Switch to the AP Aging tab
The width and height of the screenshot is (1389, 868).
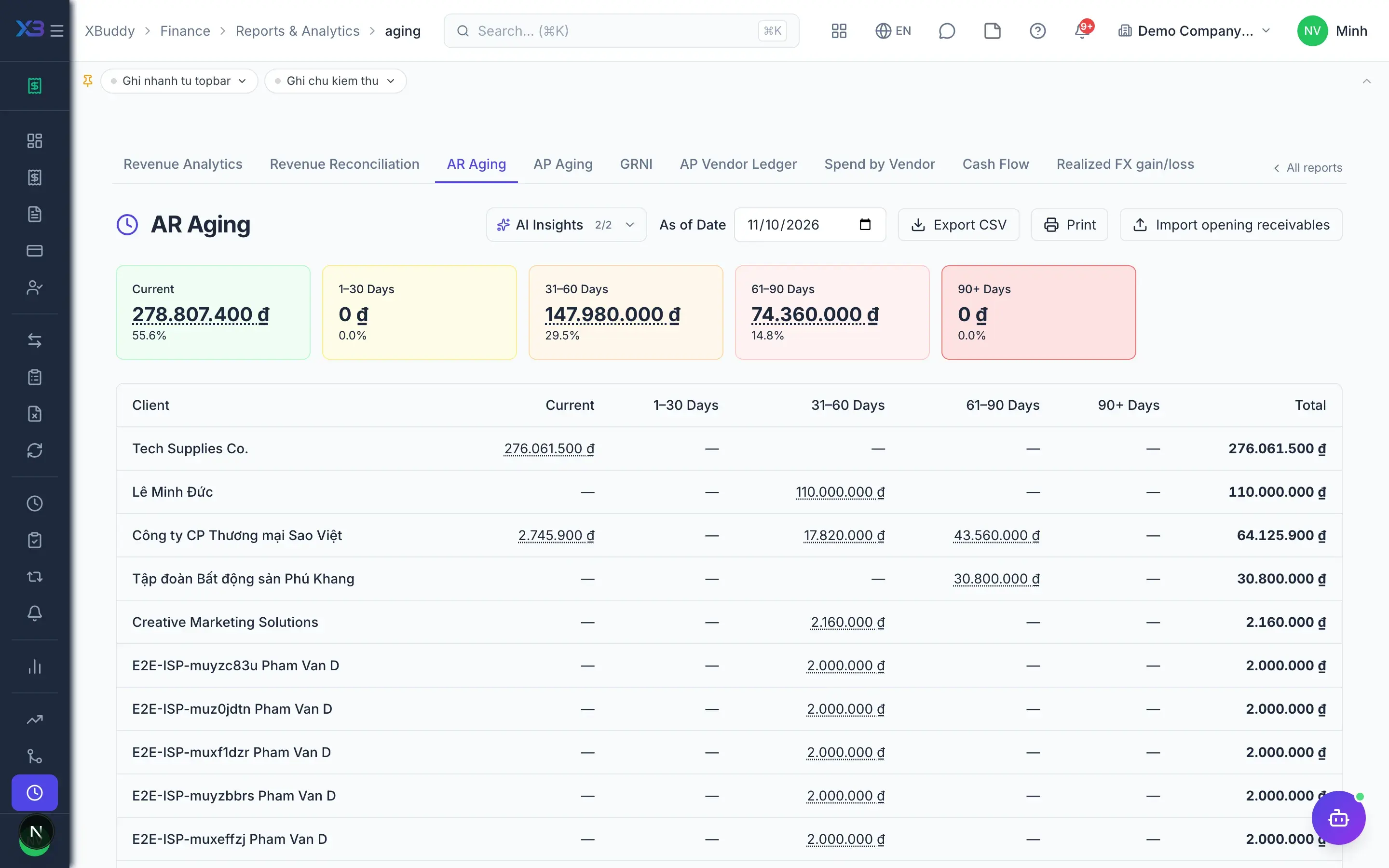[562, 164]
